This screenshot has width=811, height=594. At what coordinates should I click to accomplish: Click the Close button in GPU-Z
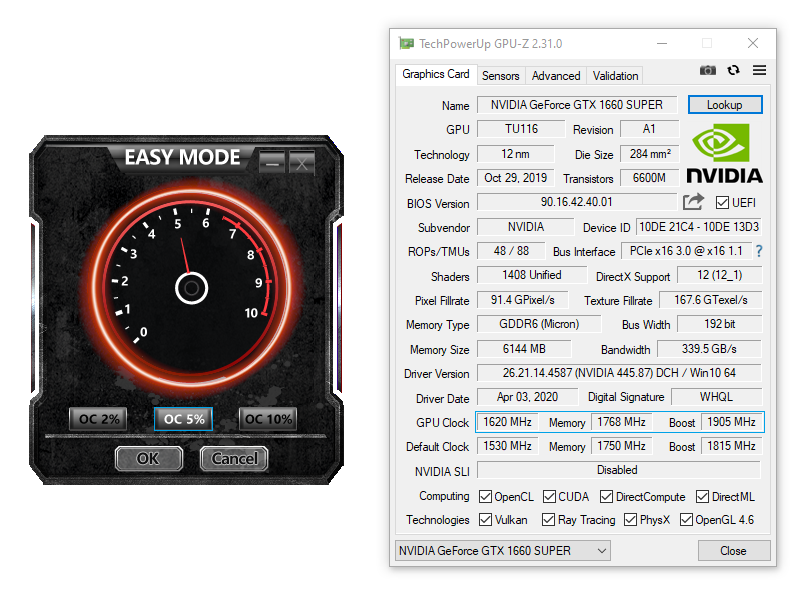point(733,551)
